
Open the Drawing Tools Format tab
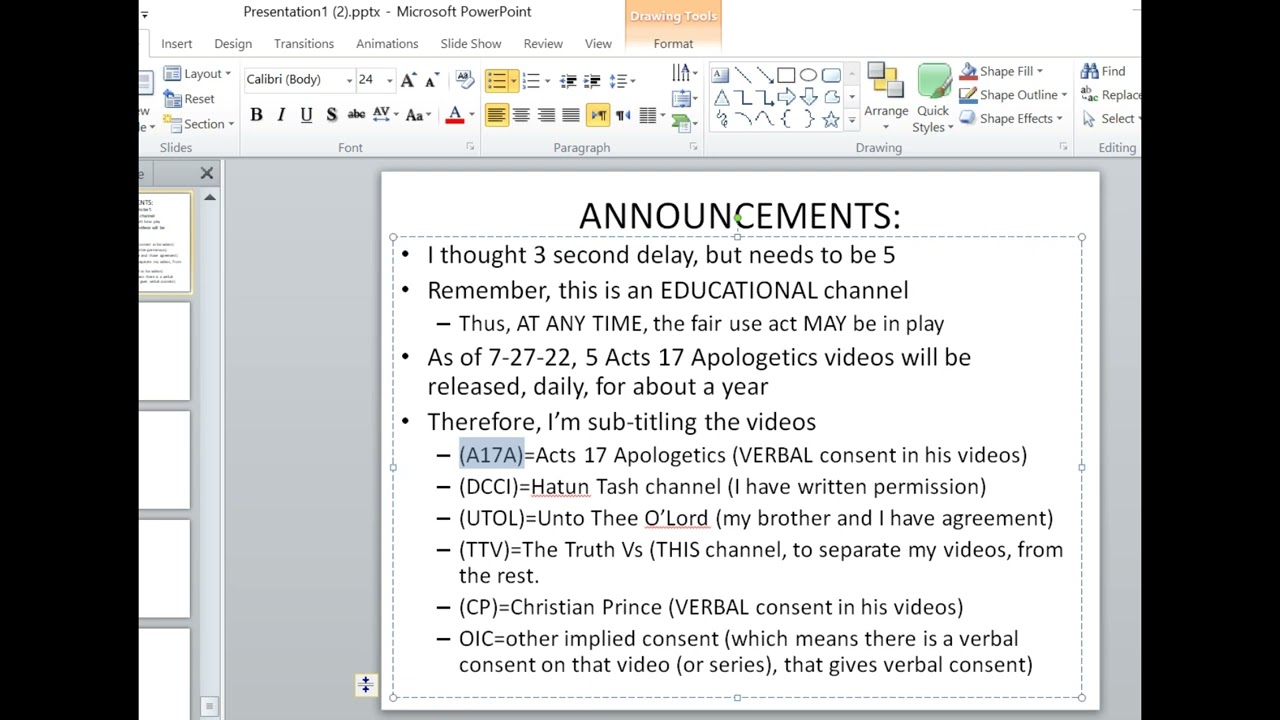click(x=673, y=44)
